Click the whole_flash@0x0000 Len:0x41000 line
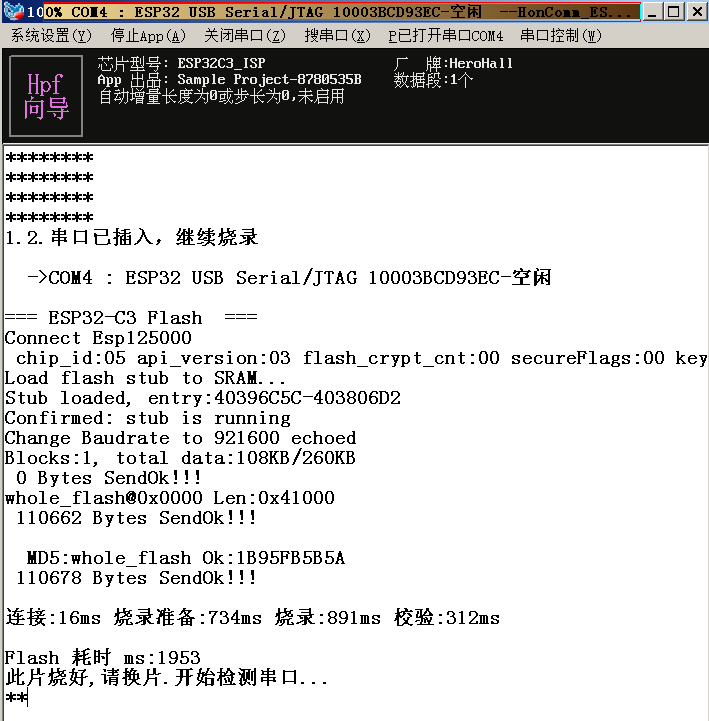This screenshot has width=709, height=721. [x=170, y=498]
